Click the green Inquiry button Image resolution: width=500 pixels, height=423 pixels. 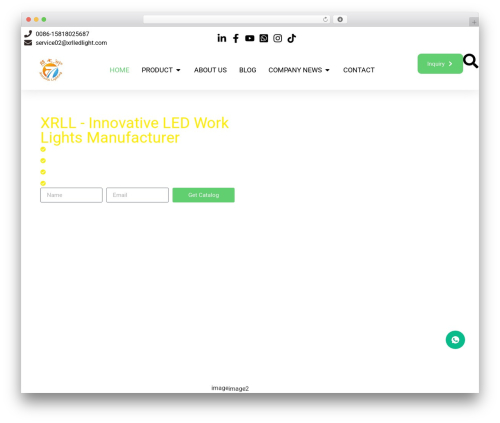coord(440,64)
